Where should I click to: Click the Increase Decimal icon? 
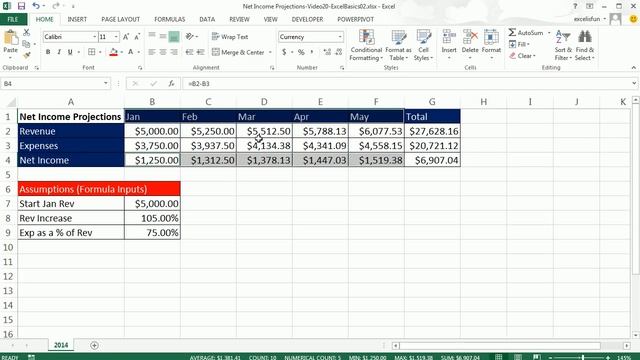tap(327, 52)
